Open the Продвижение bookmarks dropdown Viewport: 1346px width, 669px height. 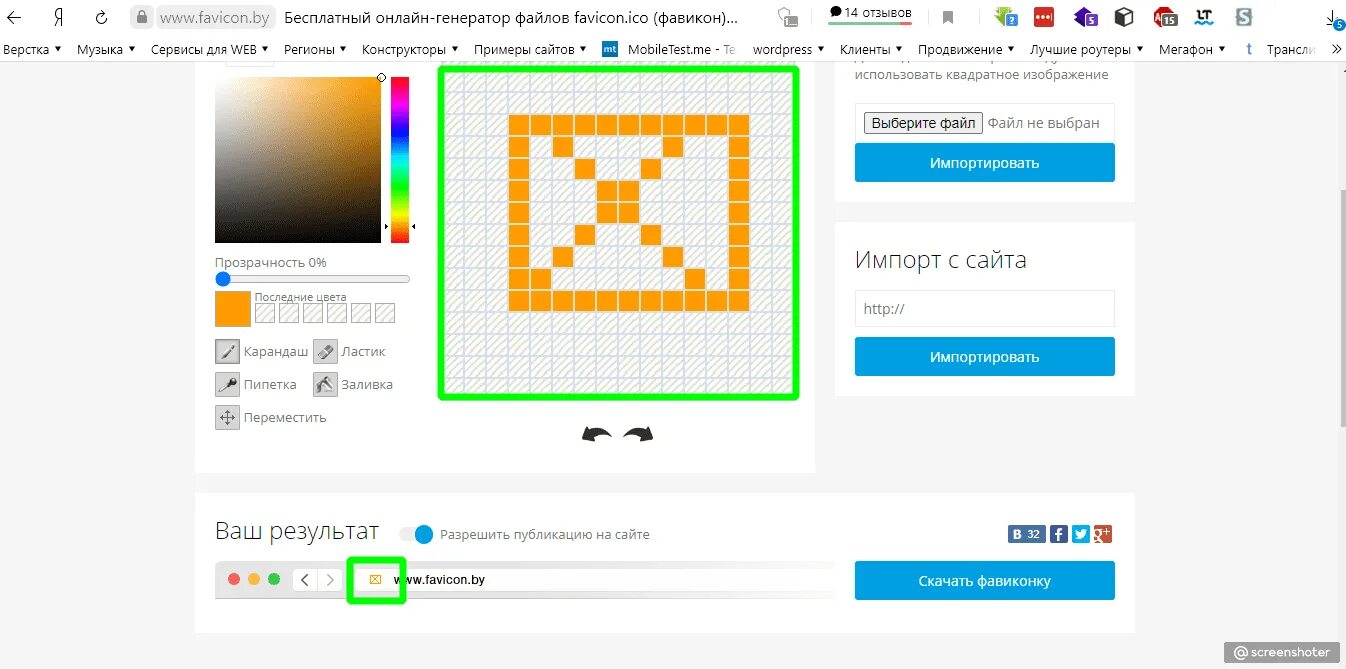pyautogui.click(x=966, y=49)
